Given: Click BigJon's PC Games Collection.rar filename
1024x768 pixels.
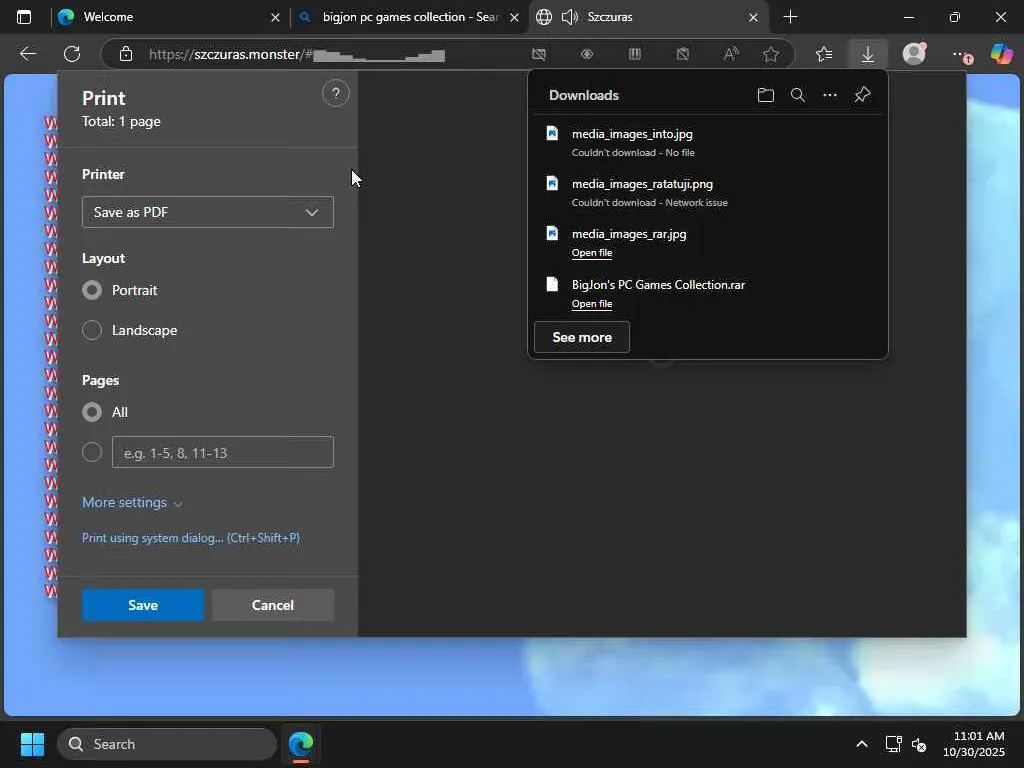Looking at the screenshot, I should coord(658,285).
